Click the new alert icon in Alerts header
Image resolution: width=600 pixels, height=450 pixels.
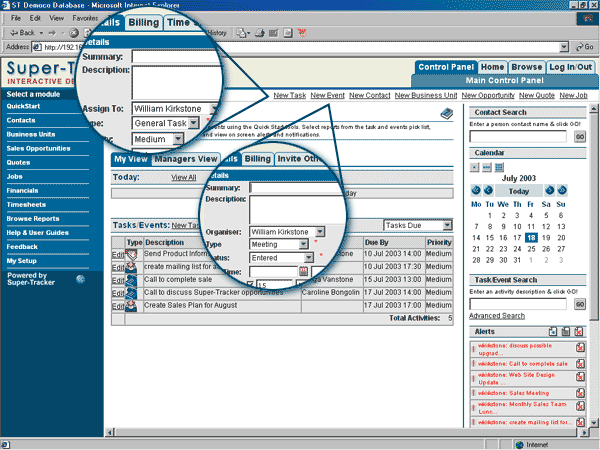coord(553,332)
